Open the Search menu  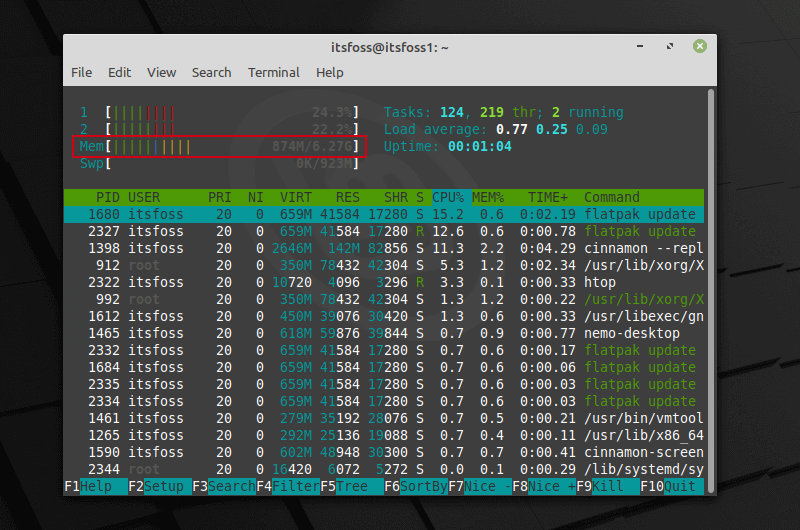point(211,72)
